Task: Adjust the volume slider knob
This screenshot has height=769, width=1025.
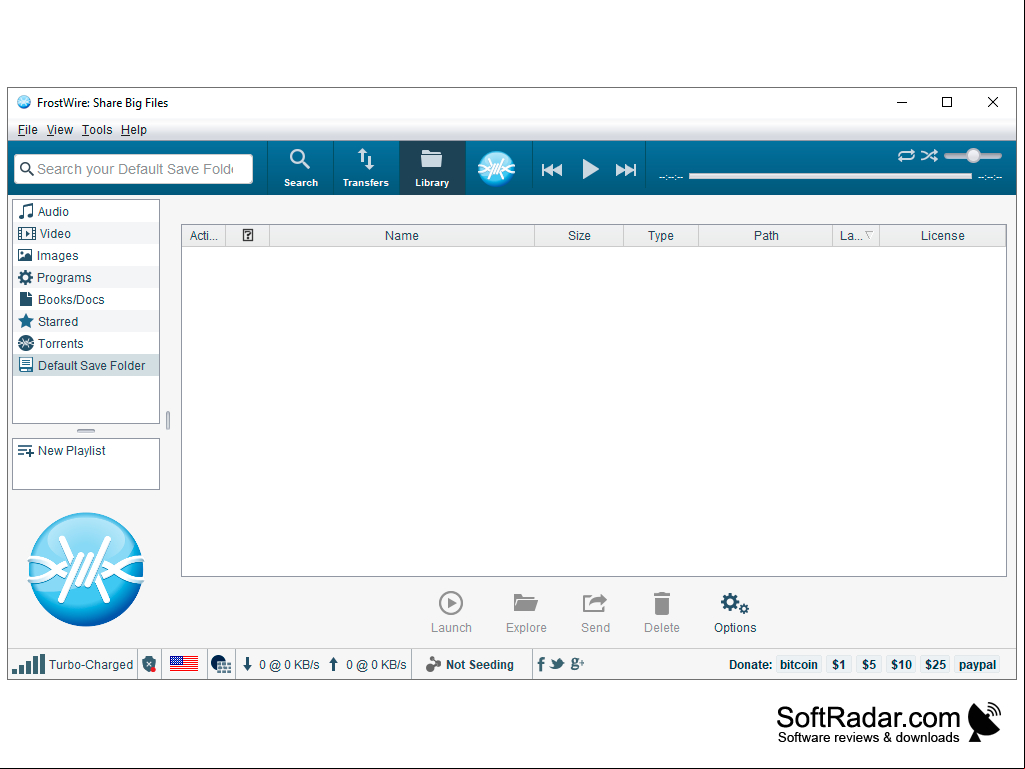Action: tap(973, 156)
